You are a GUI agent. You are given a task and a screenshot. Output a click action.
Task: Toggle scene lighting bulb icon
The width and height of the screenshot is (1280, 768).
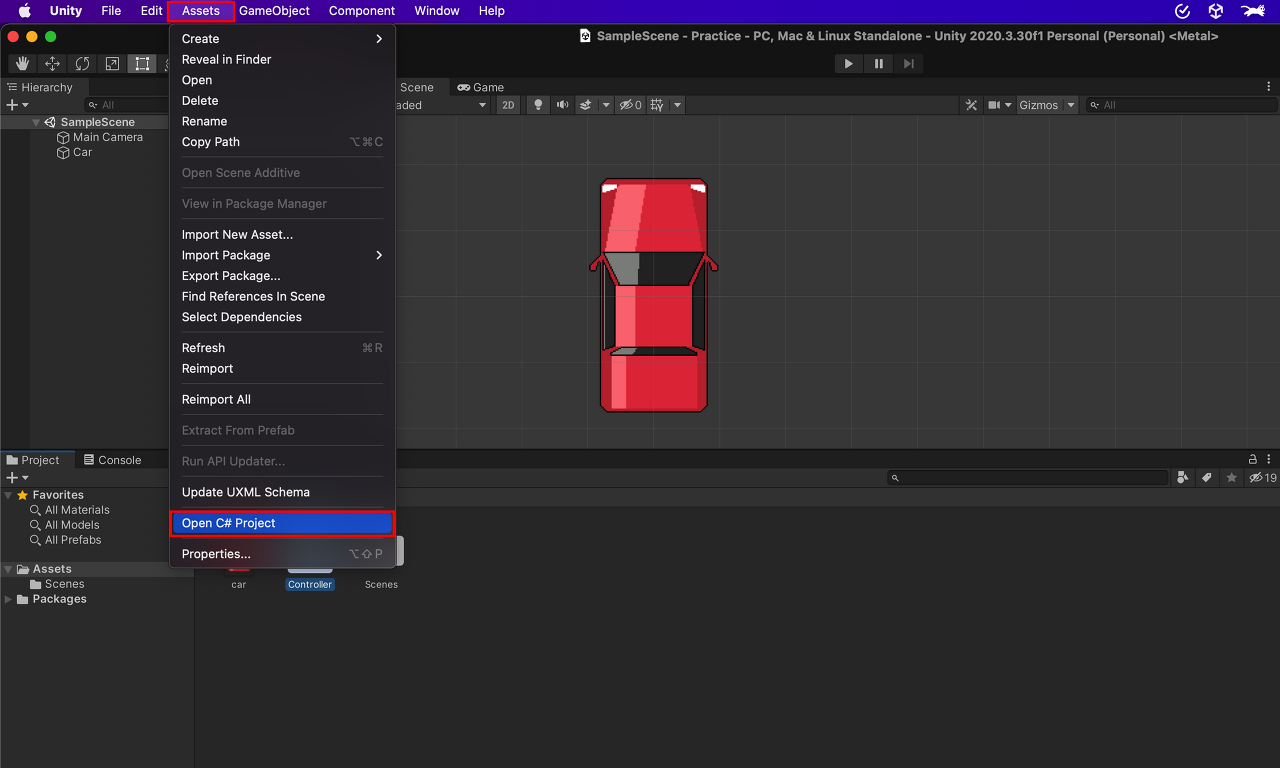pyautogui.click(x=538, y=105)
